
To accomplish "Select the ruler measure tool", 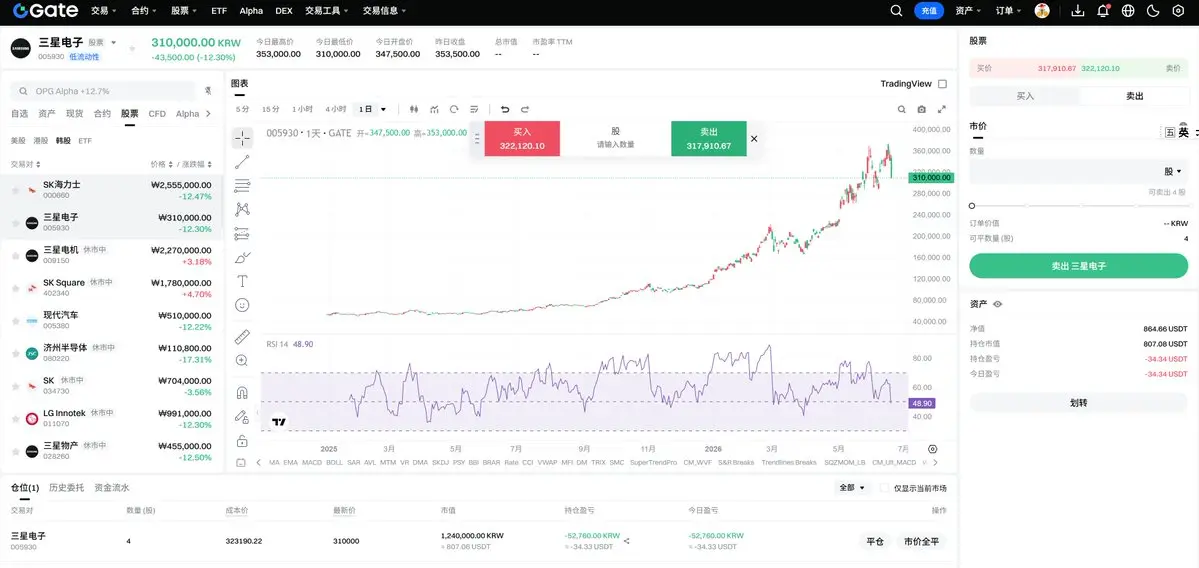I will click(x=242, y=336).
